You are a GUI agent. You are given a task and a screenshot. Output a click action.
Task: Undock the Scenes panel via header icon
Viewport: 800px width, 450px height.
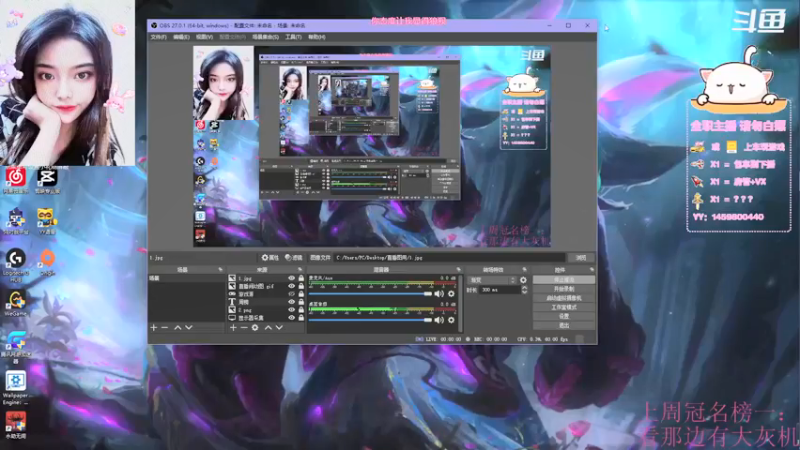pos(220,269)
